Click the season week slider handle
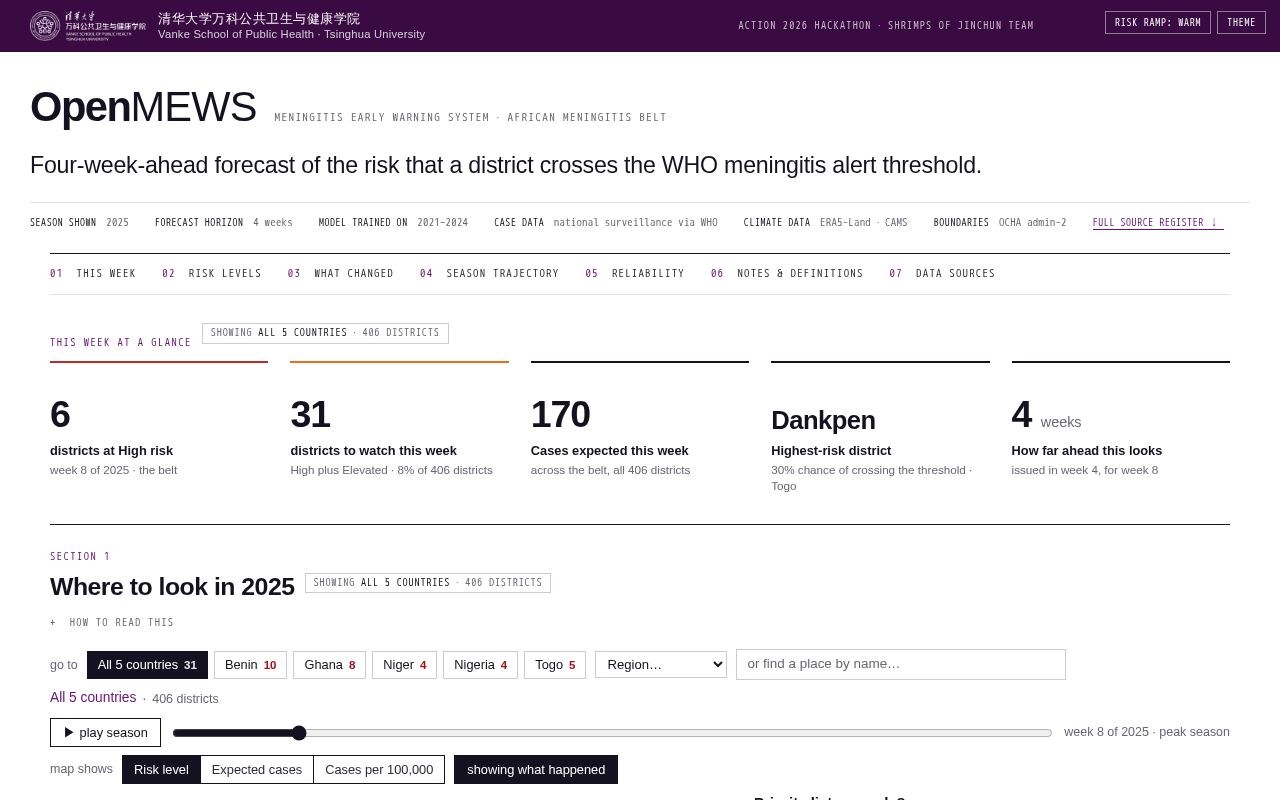 (x=299, y=733)
